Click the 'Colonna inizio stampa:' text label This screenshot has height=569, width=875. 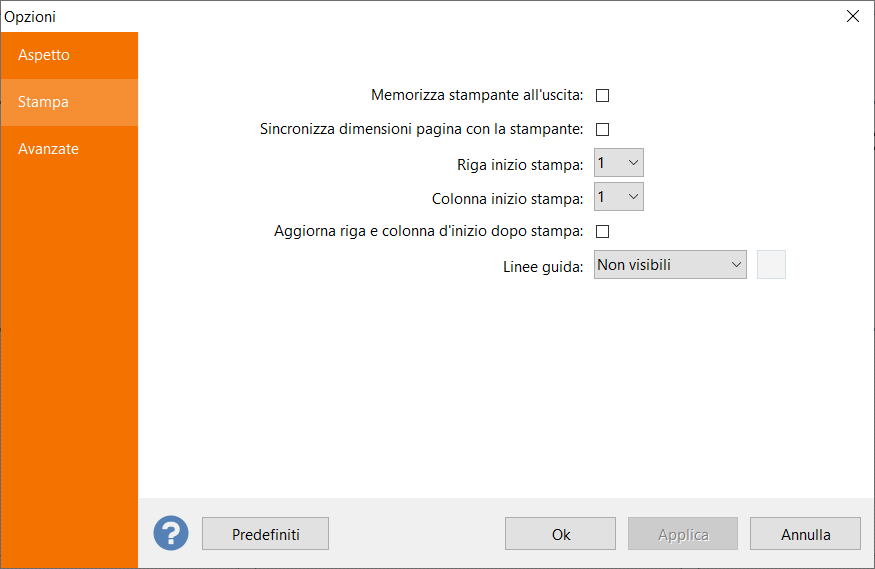pyautogui.click(x=507, y=198)
